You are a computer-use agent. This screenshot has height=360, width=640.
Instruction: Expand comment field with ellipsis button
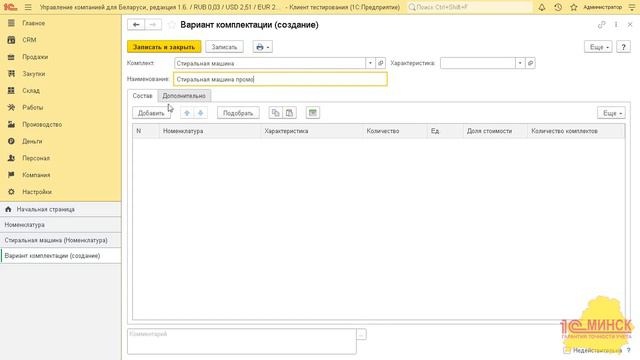361,334
